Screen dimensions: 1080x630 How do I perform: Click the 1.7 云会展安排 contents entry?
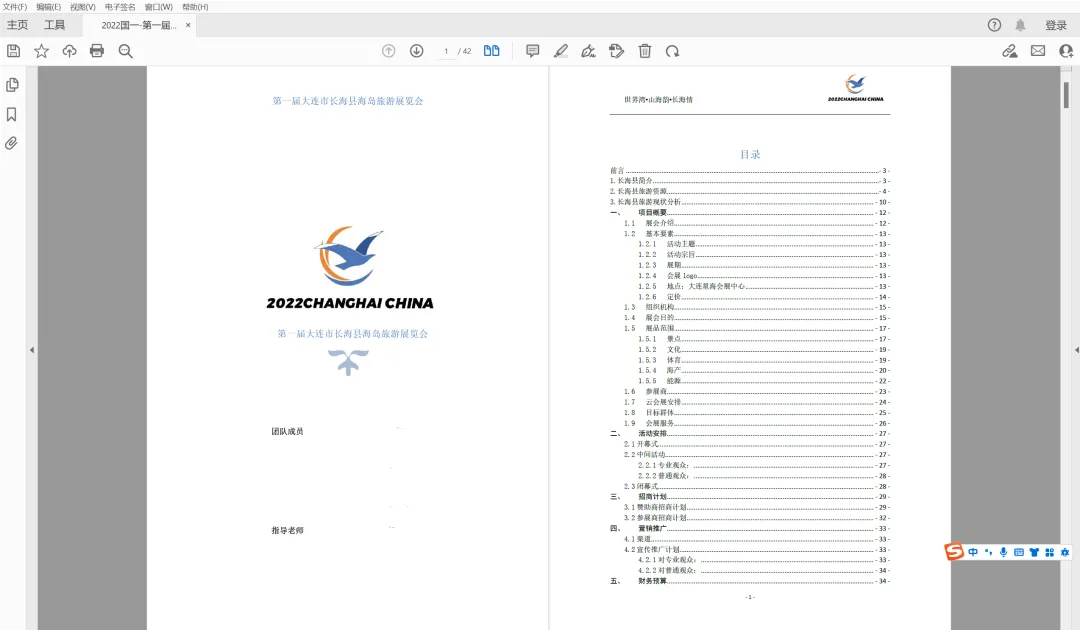click(756, 402)
